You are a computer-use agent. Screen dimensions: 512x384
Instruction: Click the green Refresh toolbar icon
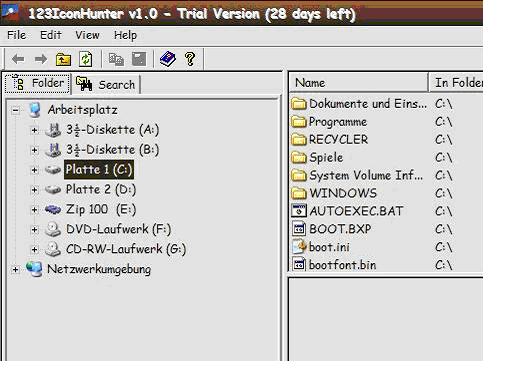[85, 59]
